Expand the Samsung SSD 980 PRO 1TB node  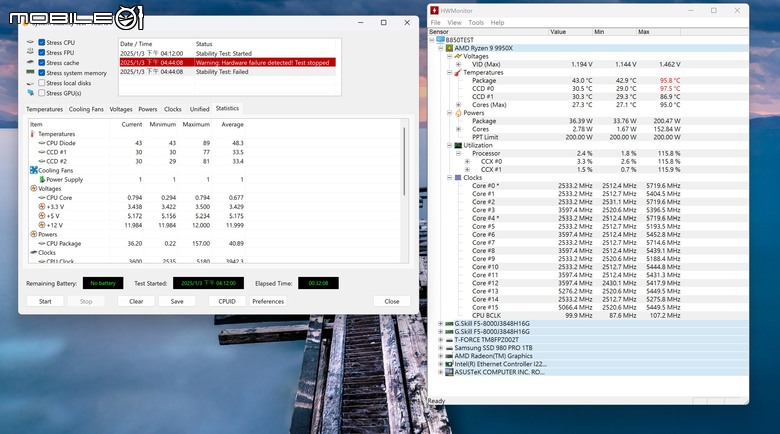[x=440, y=348]
